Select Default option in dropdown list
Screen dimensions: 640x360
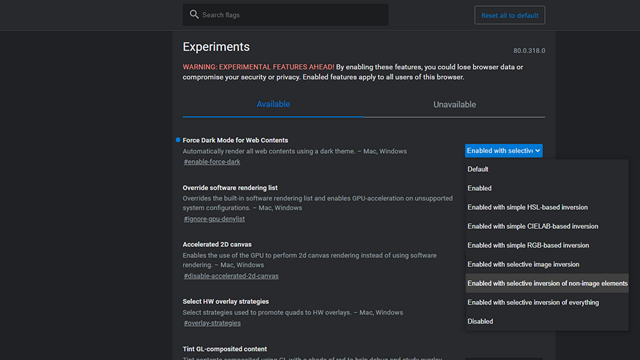click(547, 169)
